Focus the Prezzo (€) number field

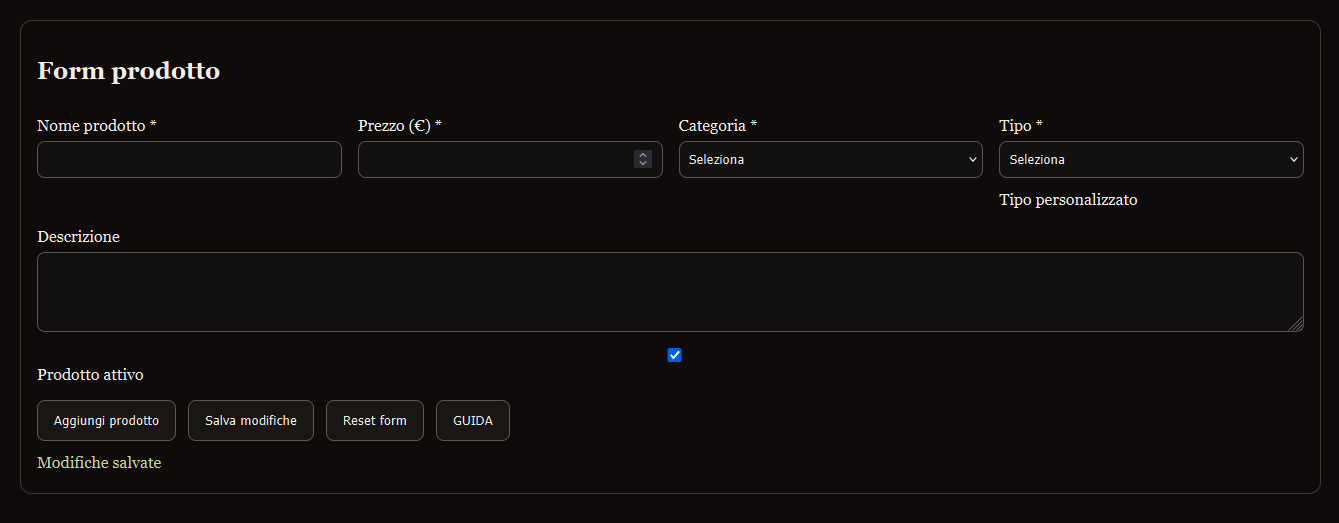click(495, 160)
